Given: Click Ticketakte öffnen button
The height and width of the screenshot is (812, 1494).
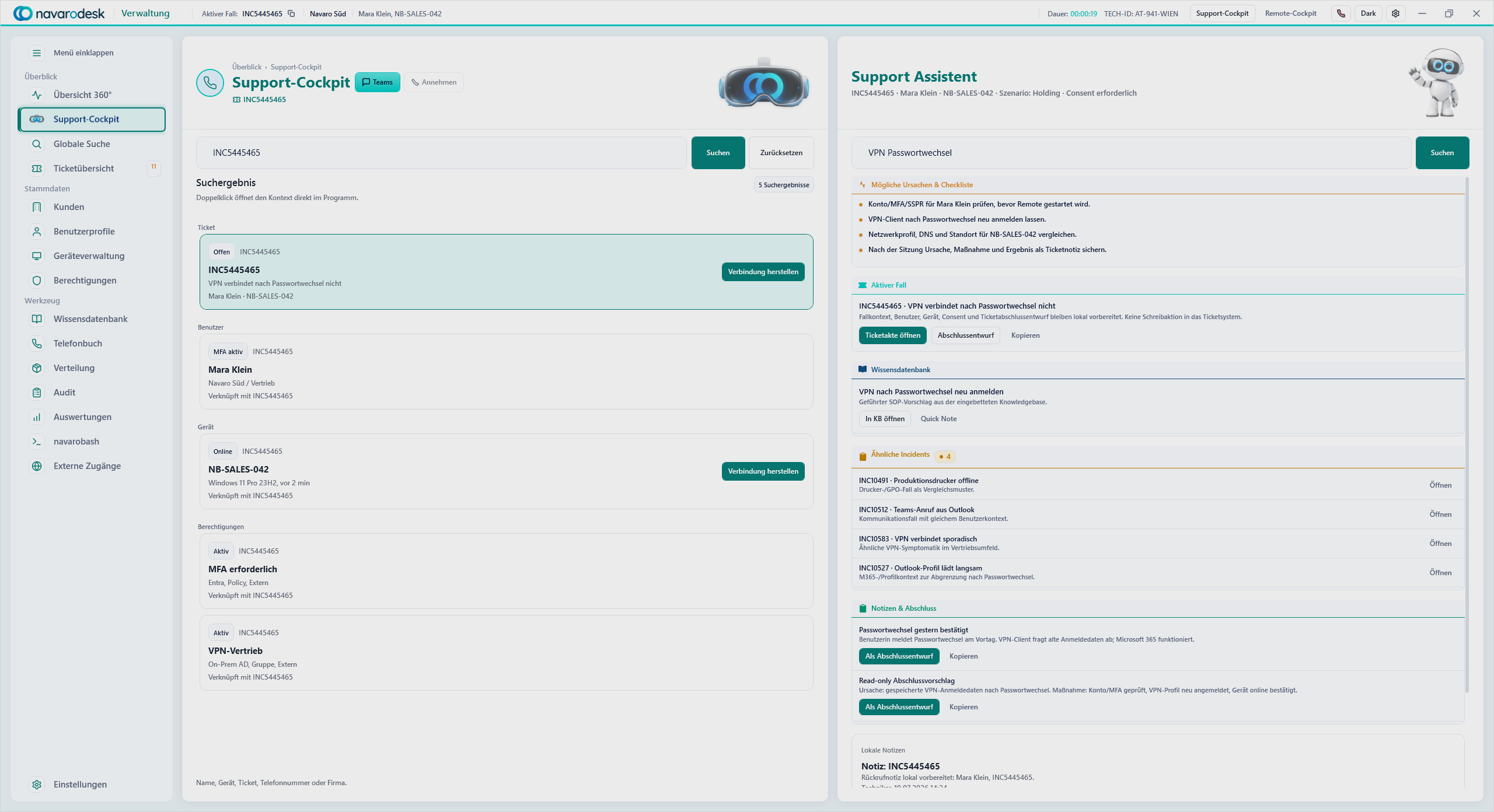Looking at the screenshot, I should [x=892, y=335].
